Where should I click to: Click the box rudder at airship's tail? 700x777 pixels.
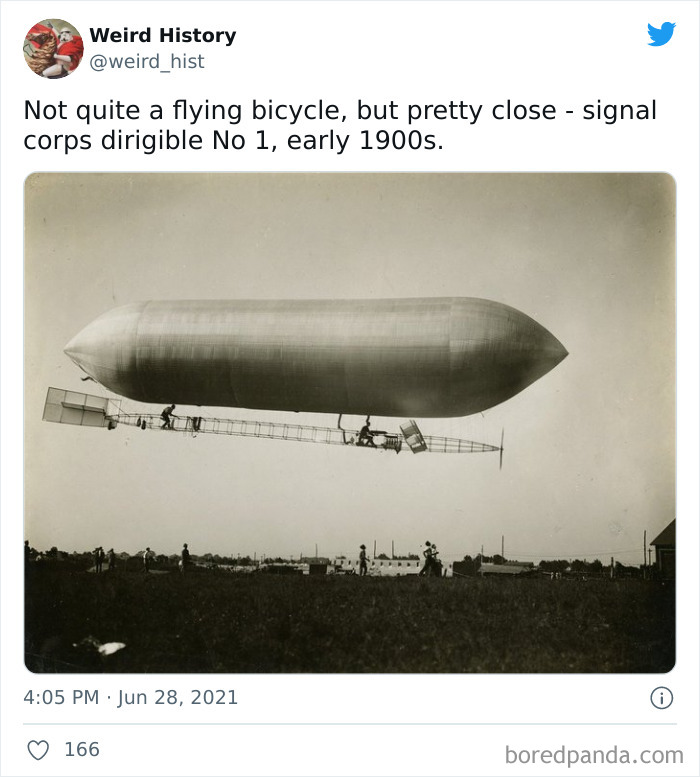80,407
